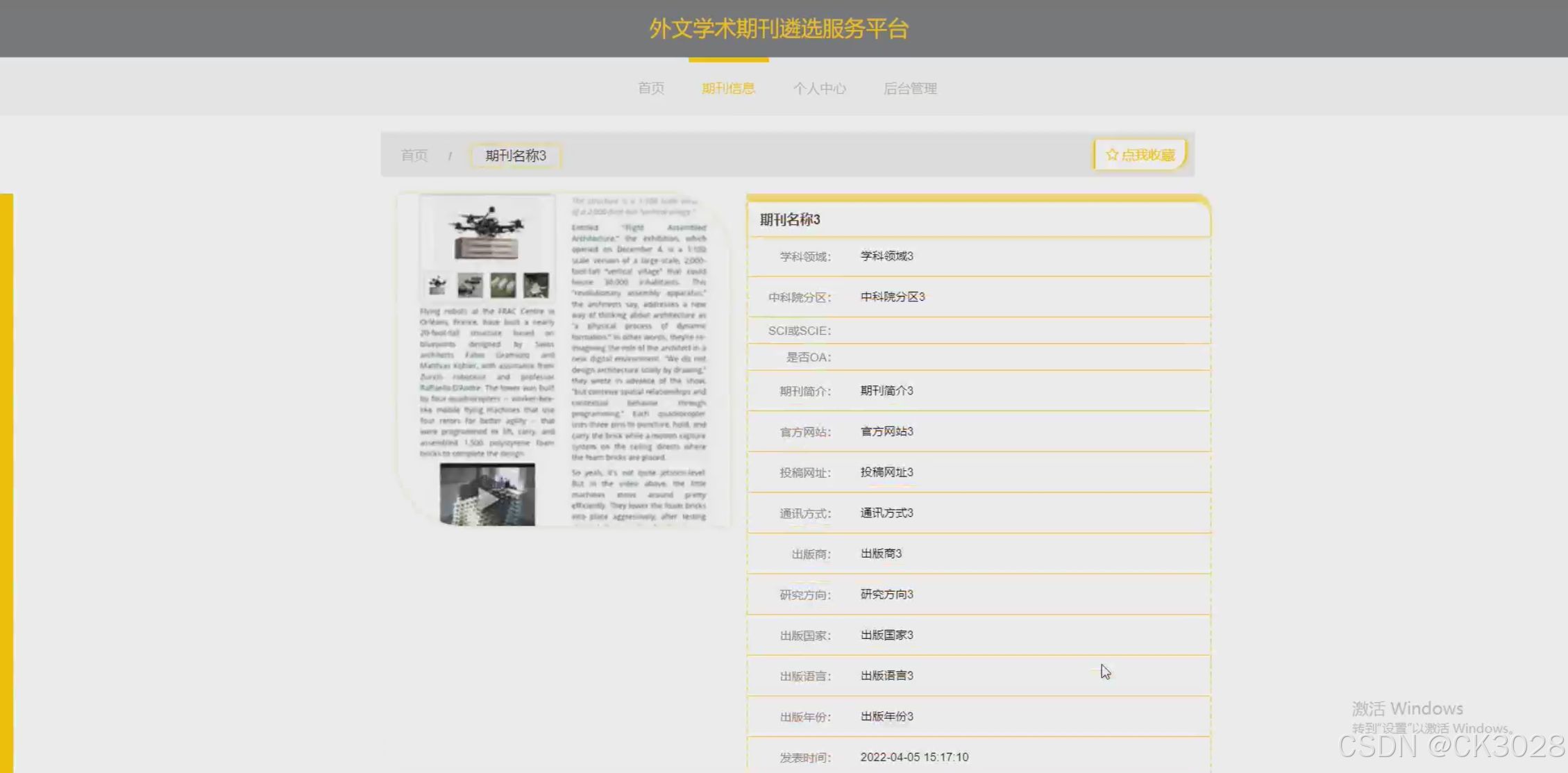This screenshot has height=773, width=1568.
Task: Click the publication time 2022-04-05 15:17:10
Action: point(914,757)
